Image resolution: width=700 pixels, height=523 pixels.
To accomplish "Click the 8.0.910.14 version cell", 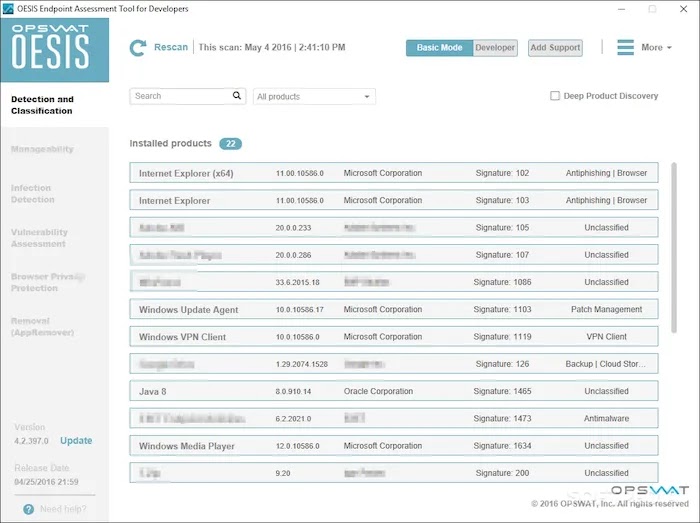I will [293, 392].
